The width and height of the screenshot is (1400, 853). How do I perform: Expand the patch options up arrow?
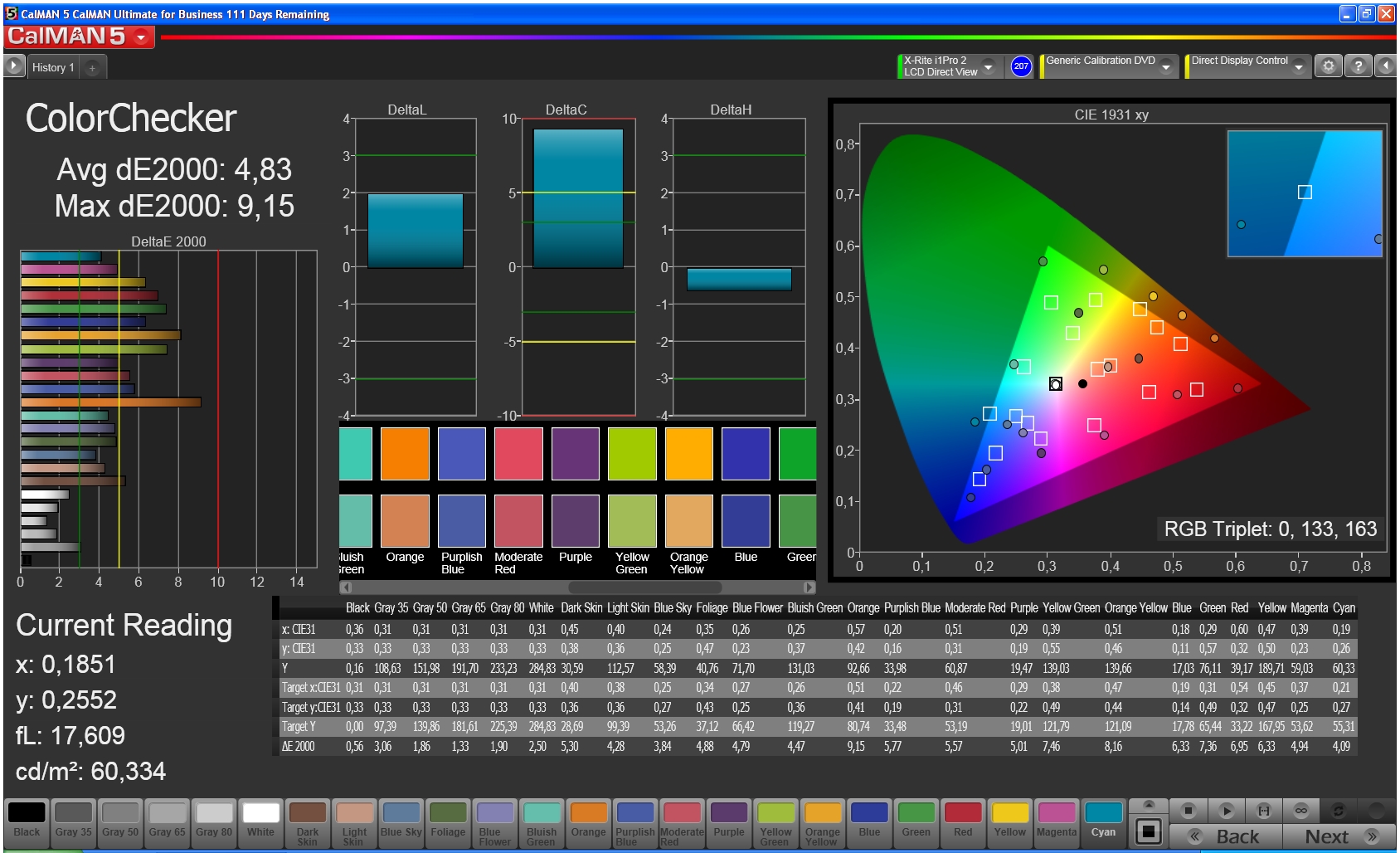coord(1149,805)
